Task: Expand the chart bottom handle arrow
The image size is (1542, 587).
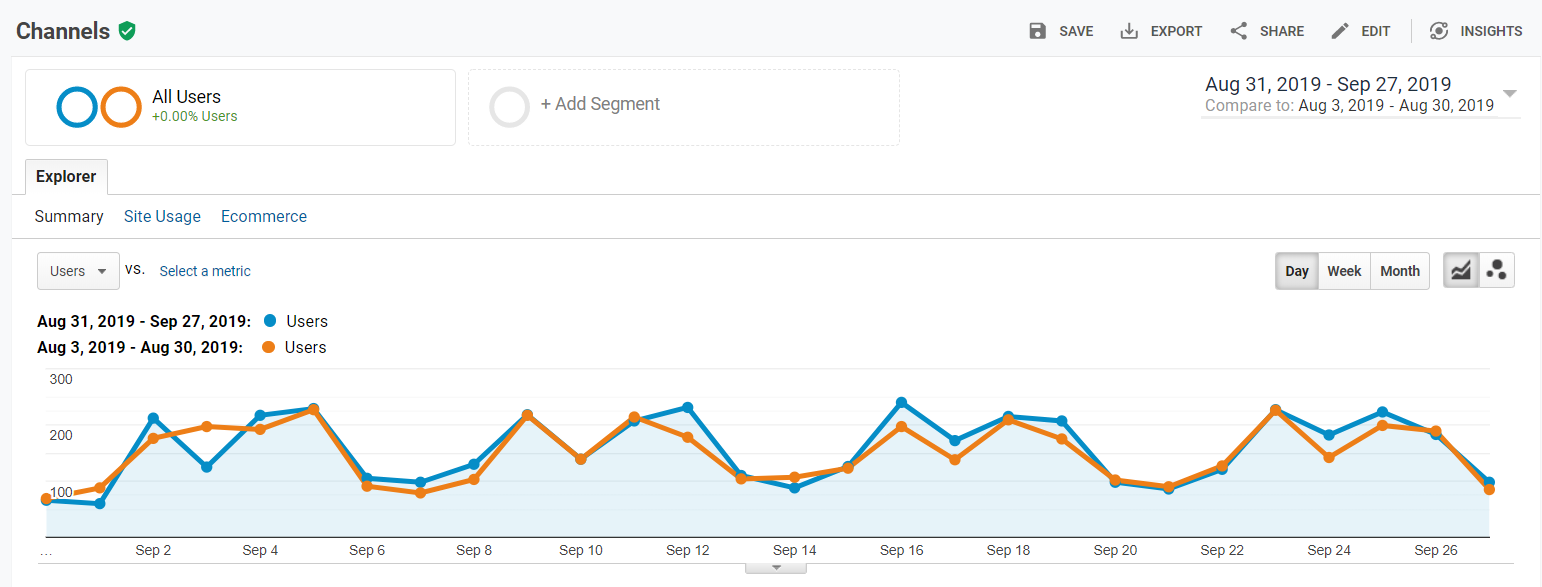Action: (x=775, y=568)
